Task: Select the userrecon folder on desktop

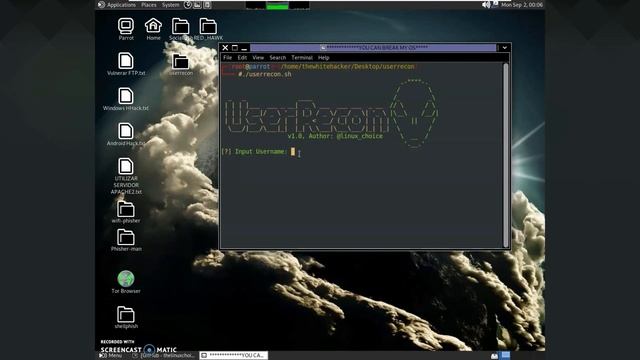Action: (180, 62)
